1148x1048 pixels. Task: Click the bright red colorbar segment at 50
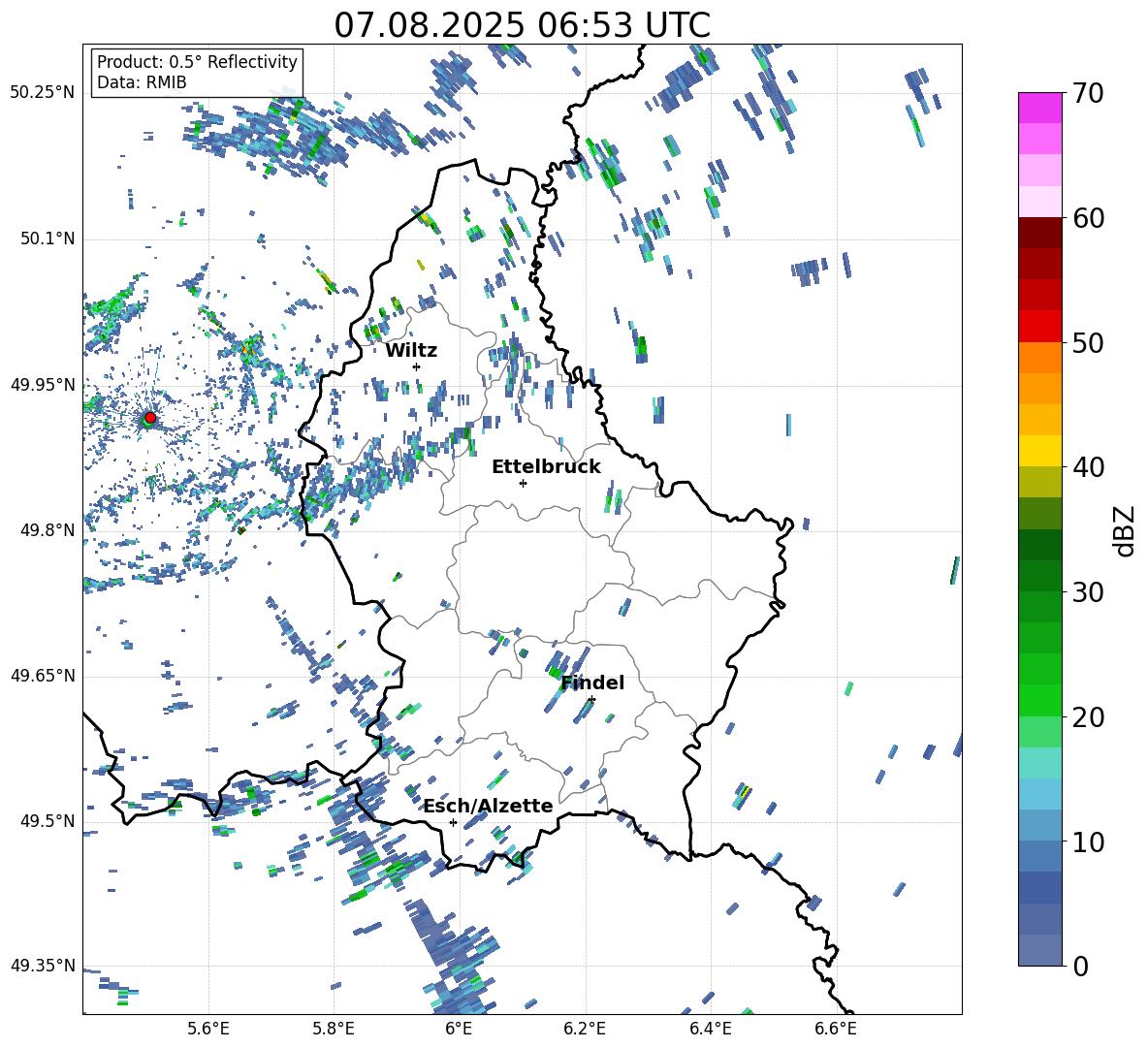[x=1039, y=327]
